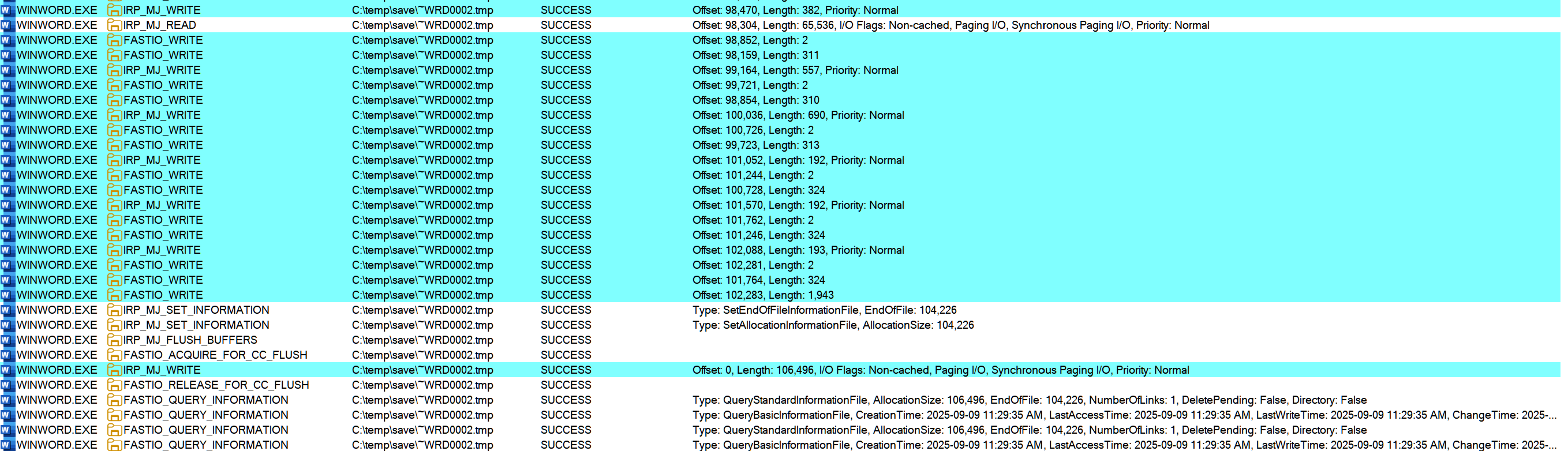Select the IRP_MJ_READ operation entry
The height and width of the screenshot is (451, 1568).
(159, 25)
